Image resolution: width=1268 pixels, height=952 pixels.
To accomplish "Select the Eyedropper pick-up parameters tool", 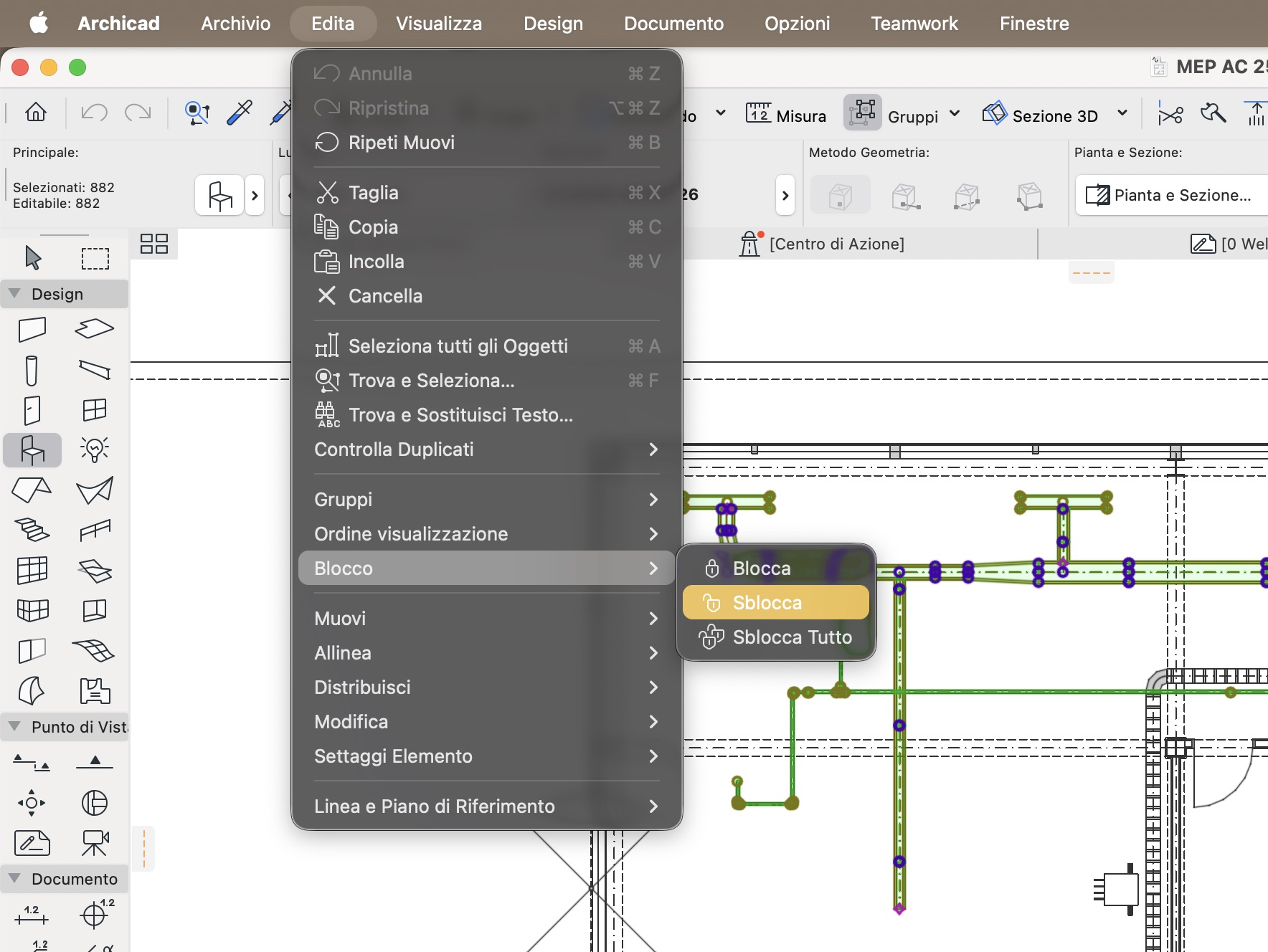I will 240,113.
